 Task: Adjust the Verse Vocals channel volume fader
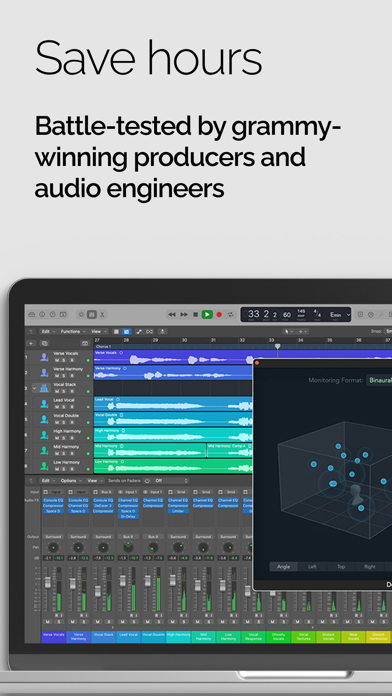[48, 582]
